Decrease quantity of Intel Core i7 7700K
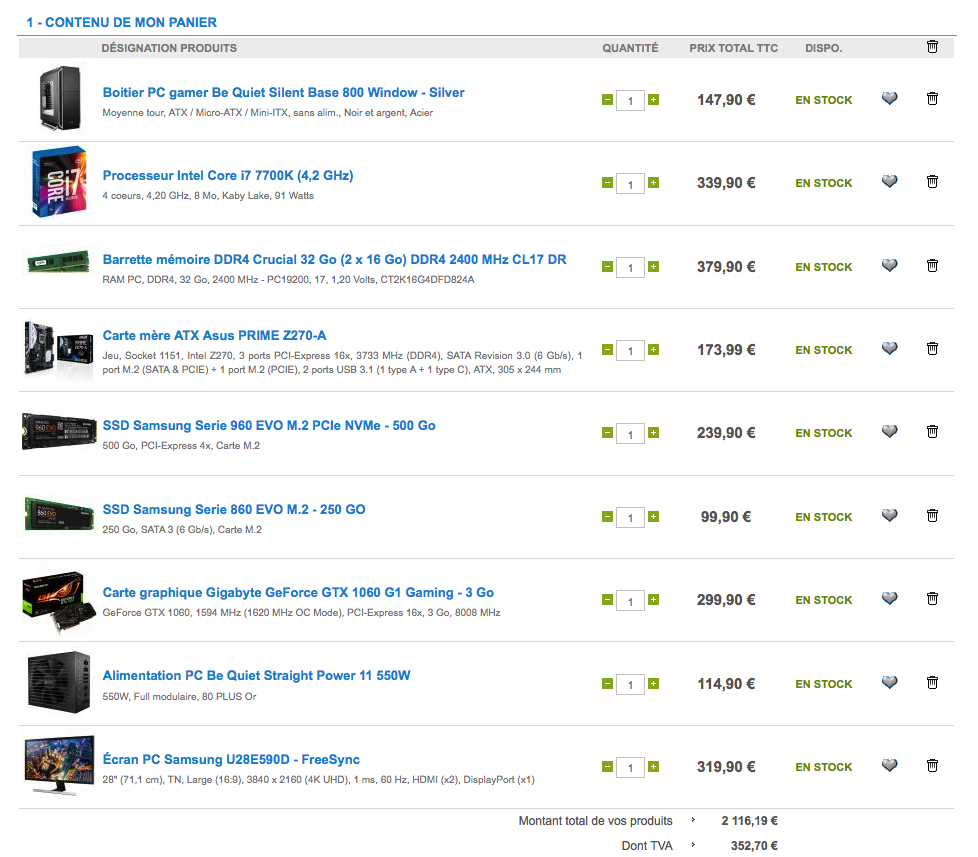This screenshot has width=978, height=857. 607,183
